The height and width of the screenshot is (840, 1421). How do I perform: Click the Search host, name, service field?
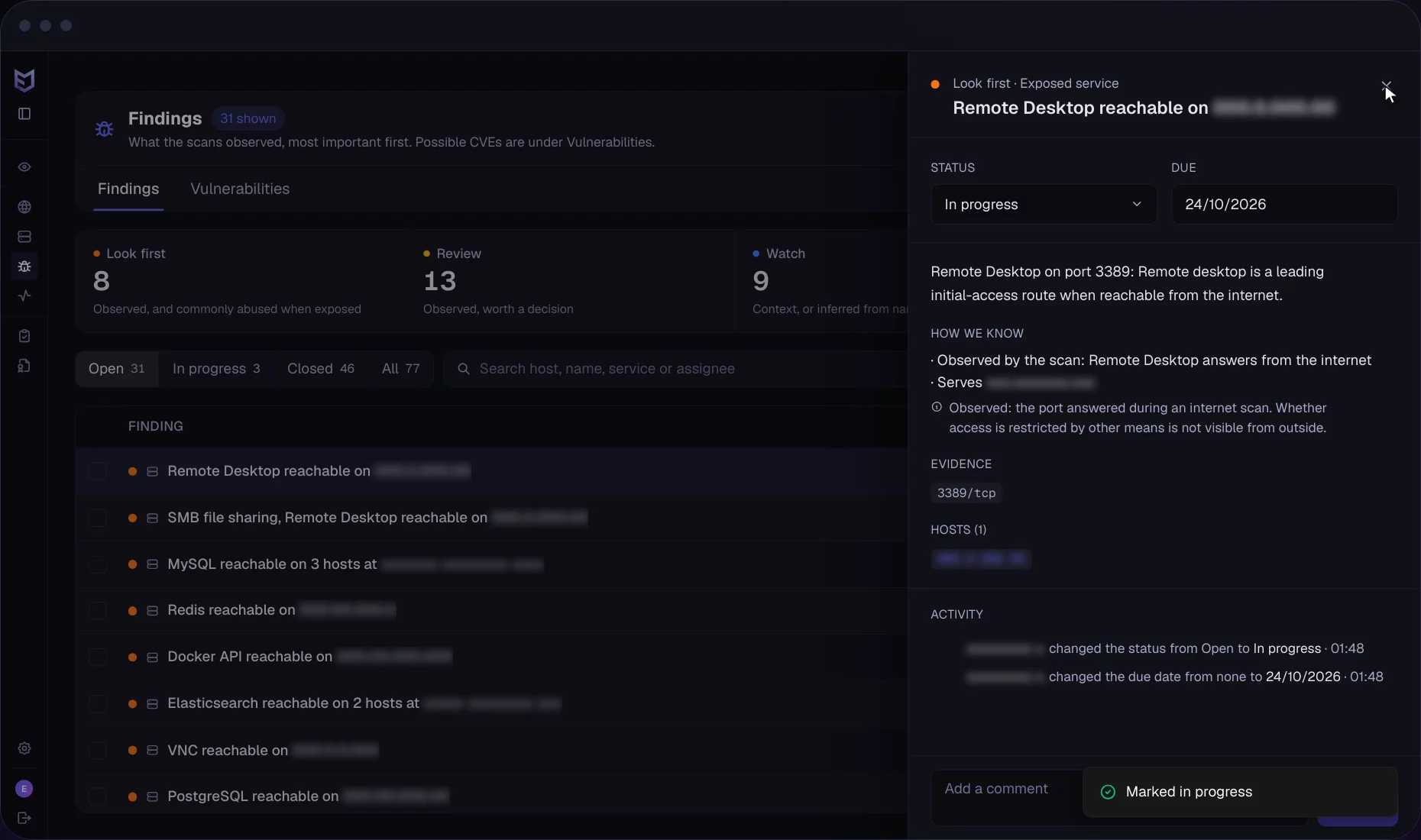tap(675, 369)
